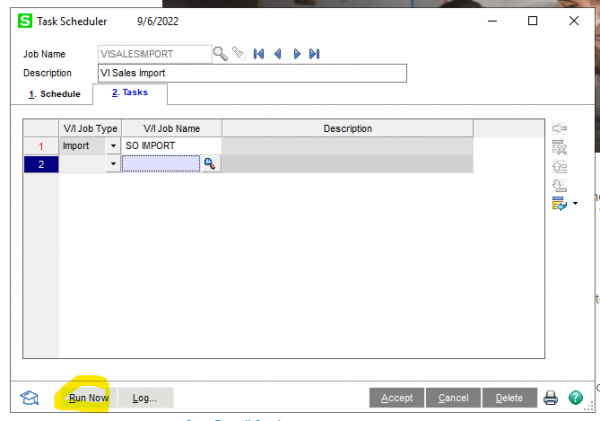600x421 pixels.
Task: Click the delete row icon beside grid
Action: (559, 147)
